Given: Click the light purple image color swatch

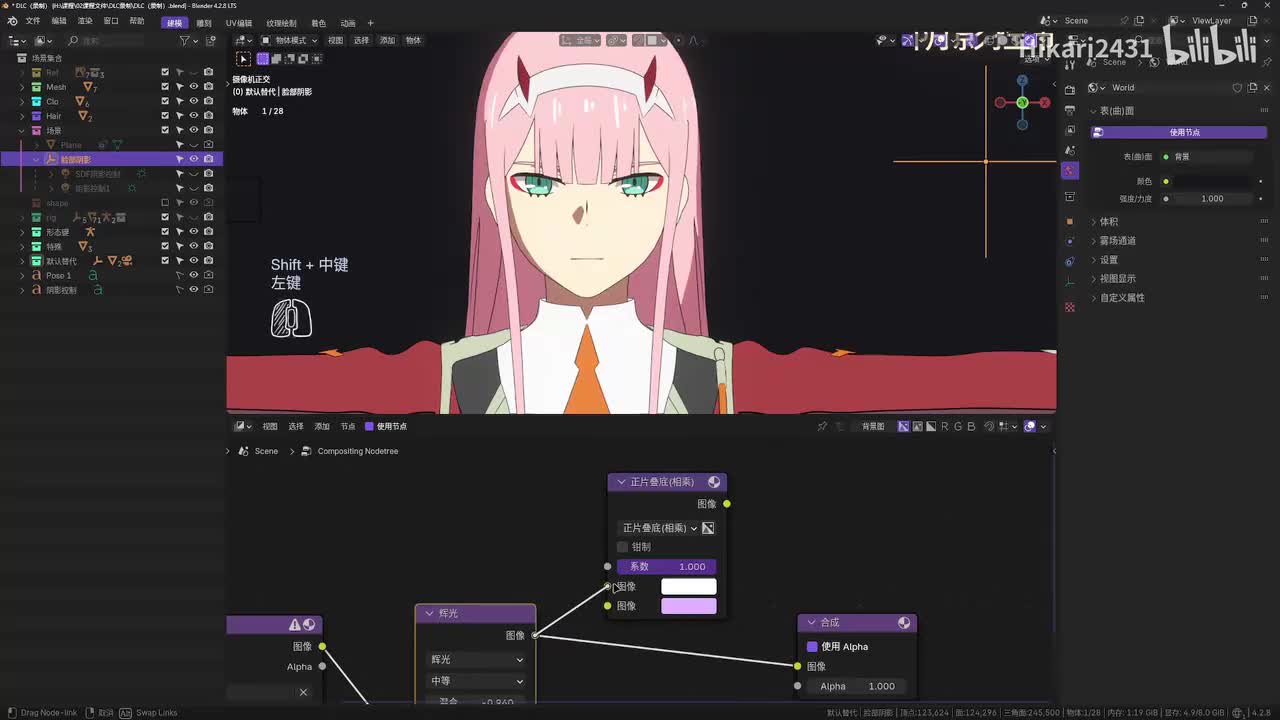Looking at the screenshot, I should coord(689,606).
